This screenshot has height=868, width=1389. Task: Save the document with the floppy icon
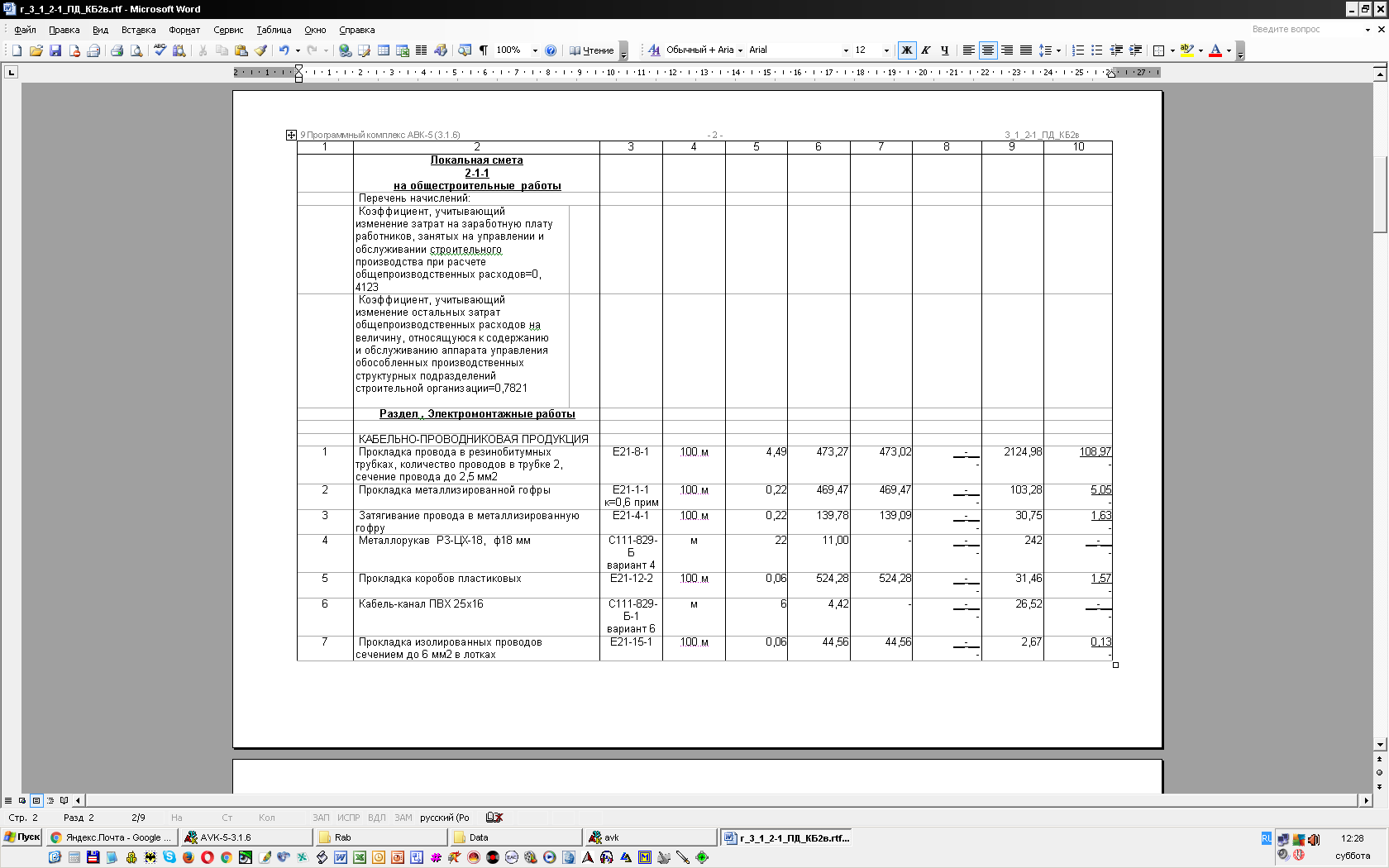[55, 50]
